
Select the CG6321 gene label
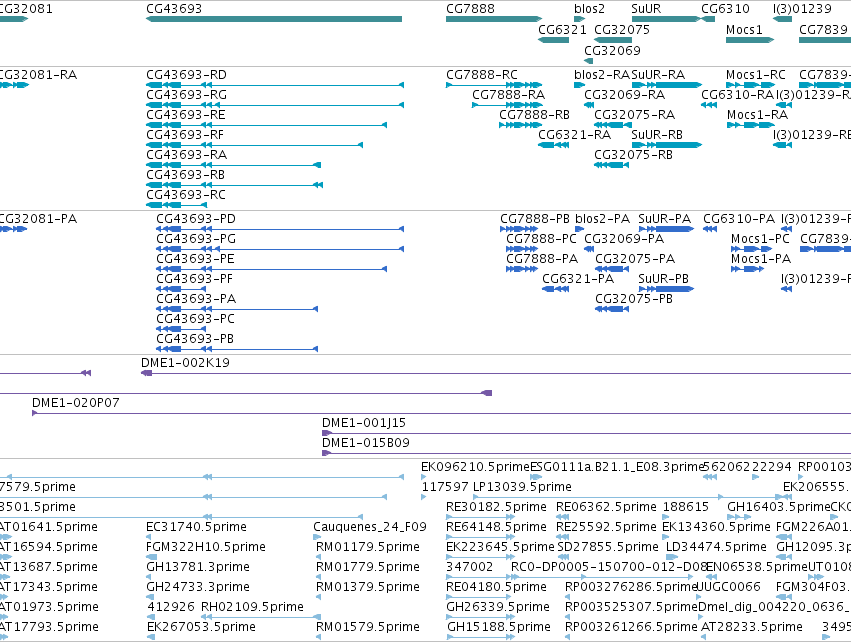point(562,29)
